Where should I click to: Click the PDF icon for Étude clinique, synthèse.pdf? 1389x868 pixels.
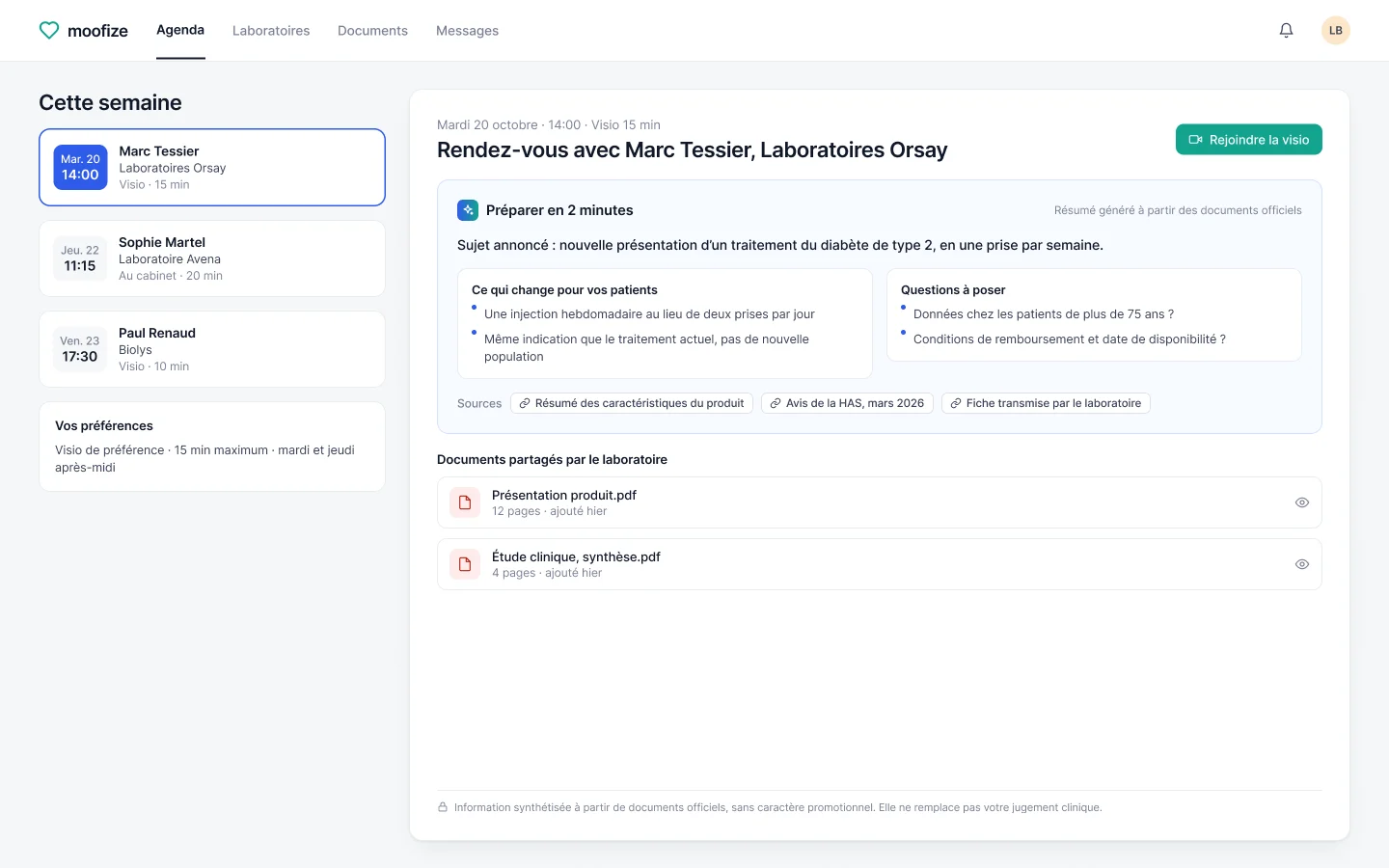coord(465,564)
